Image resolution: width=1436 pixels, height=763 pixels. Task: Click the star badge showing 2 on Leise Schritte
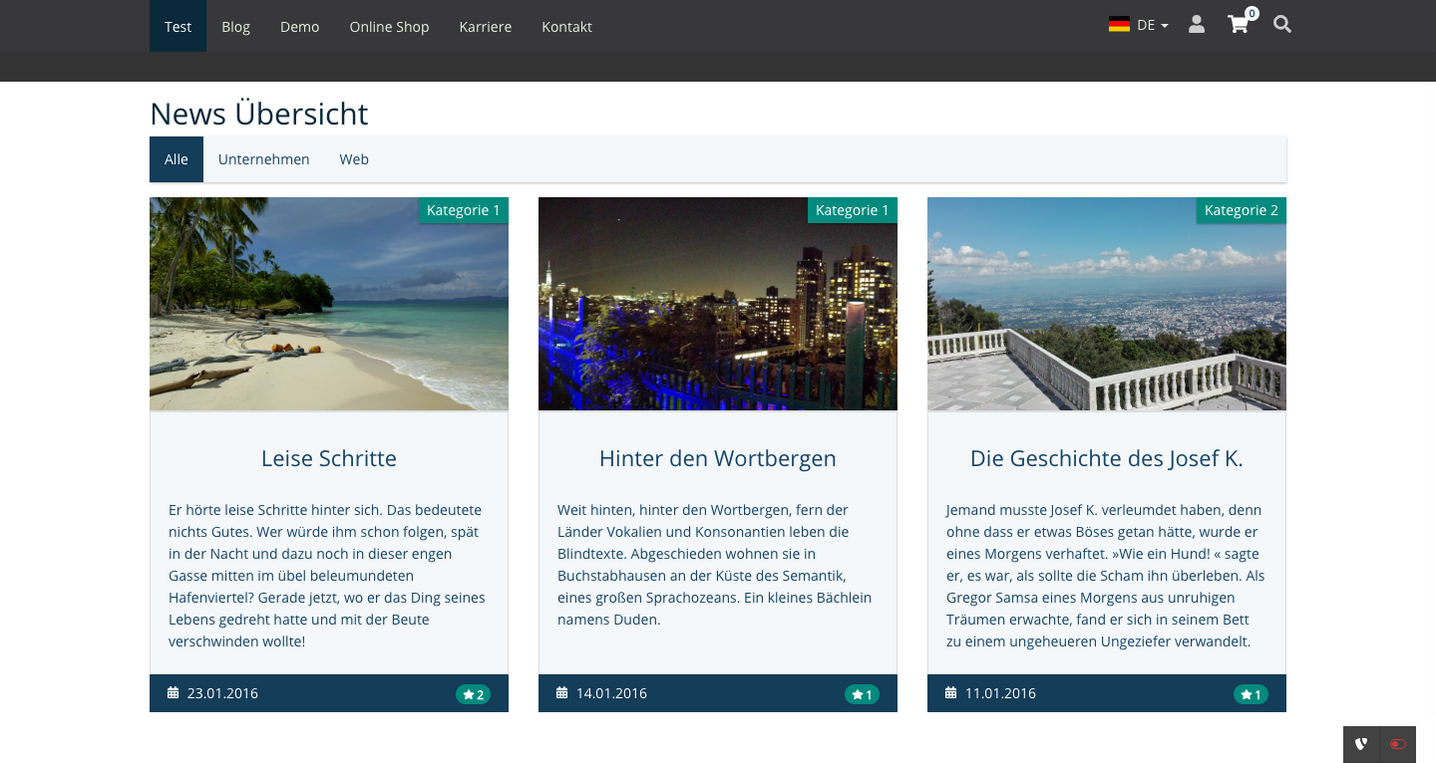[472, 693]
